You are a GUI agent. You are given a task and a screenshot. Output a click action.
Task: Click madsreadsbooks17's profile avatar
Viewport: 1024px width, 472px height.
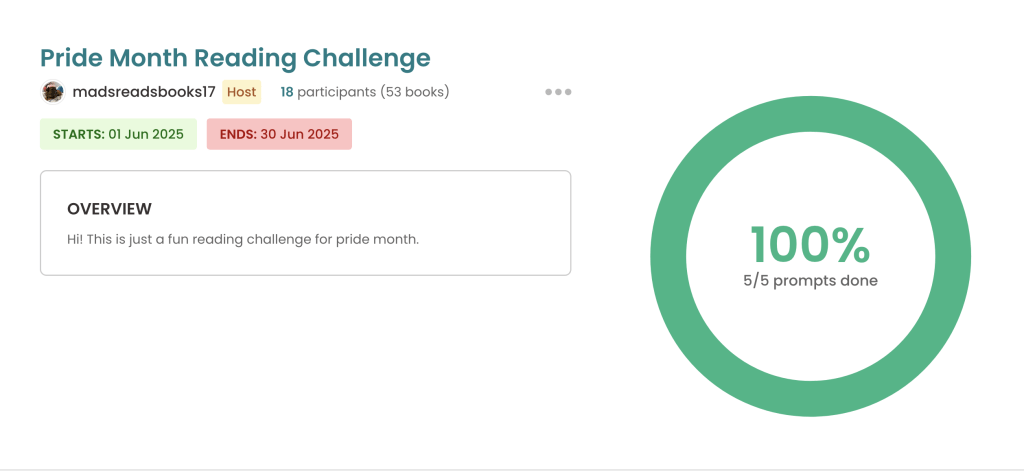pos(53,92)
